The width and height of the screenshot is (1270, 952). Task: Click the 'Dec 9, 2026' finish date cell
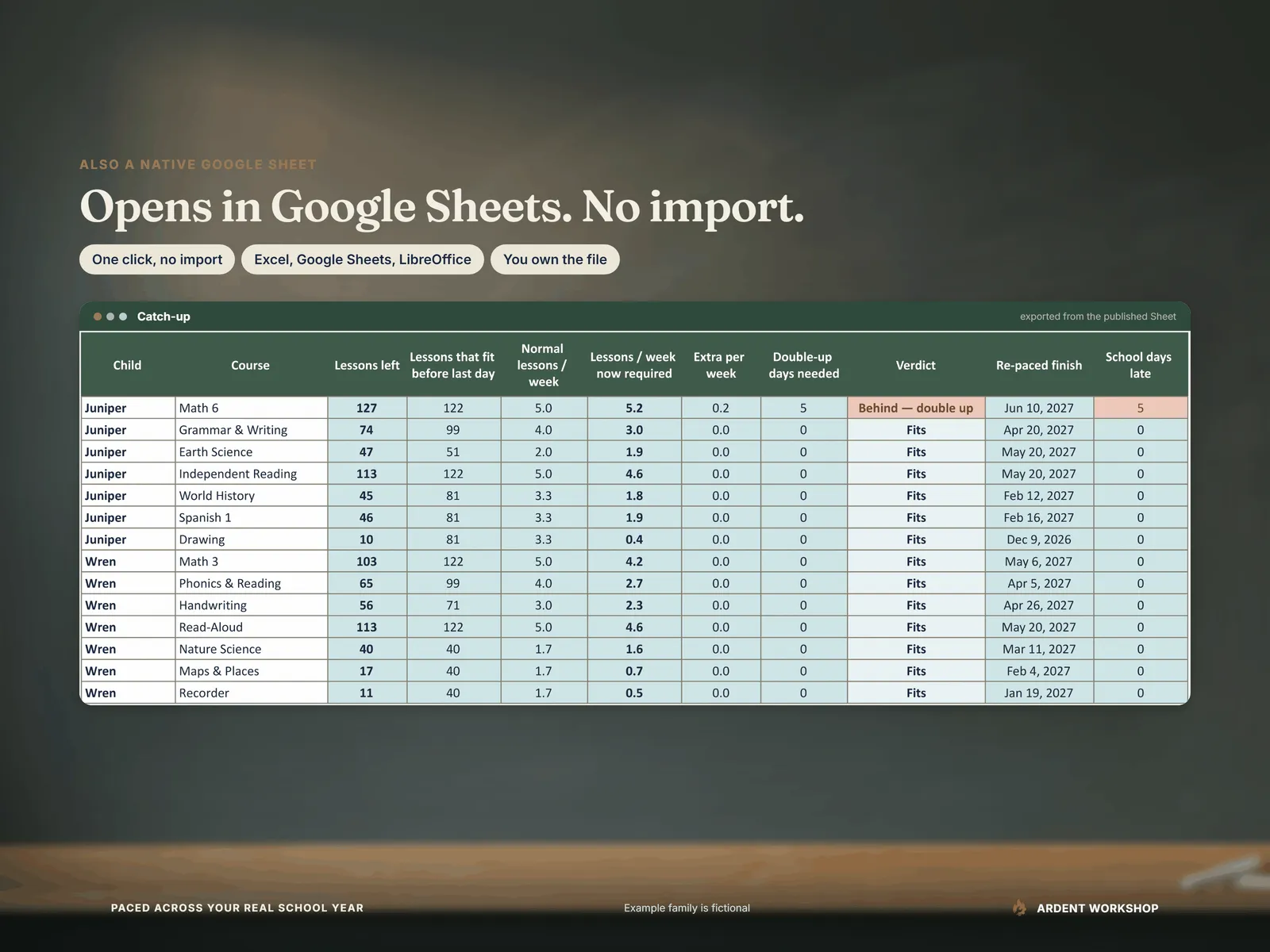click(x=1039, y=539)
